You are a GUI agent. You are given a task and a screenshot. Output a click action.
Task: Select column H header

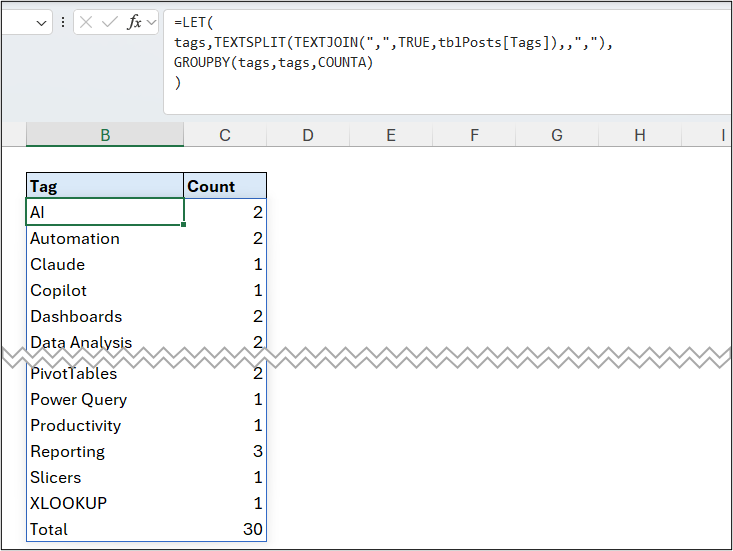[640, 135]
